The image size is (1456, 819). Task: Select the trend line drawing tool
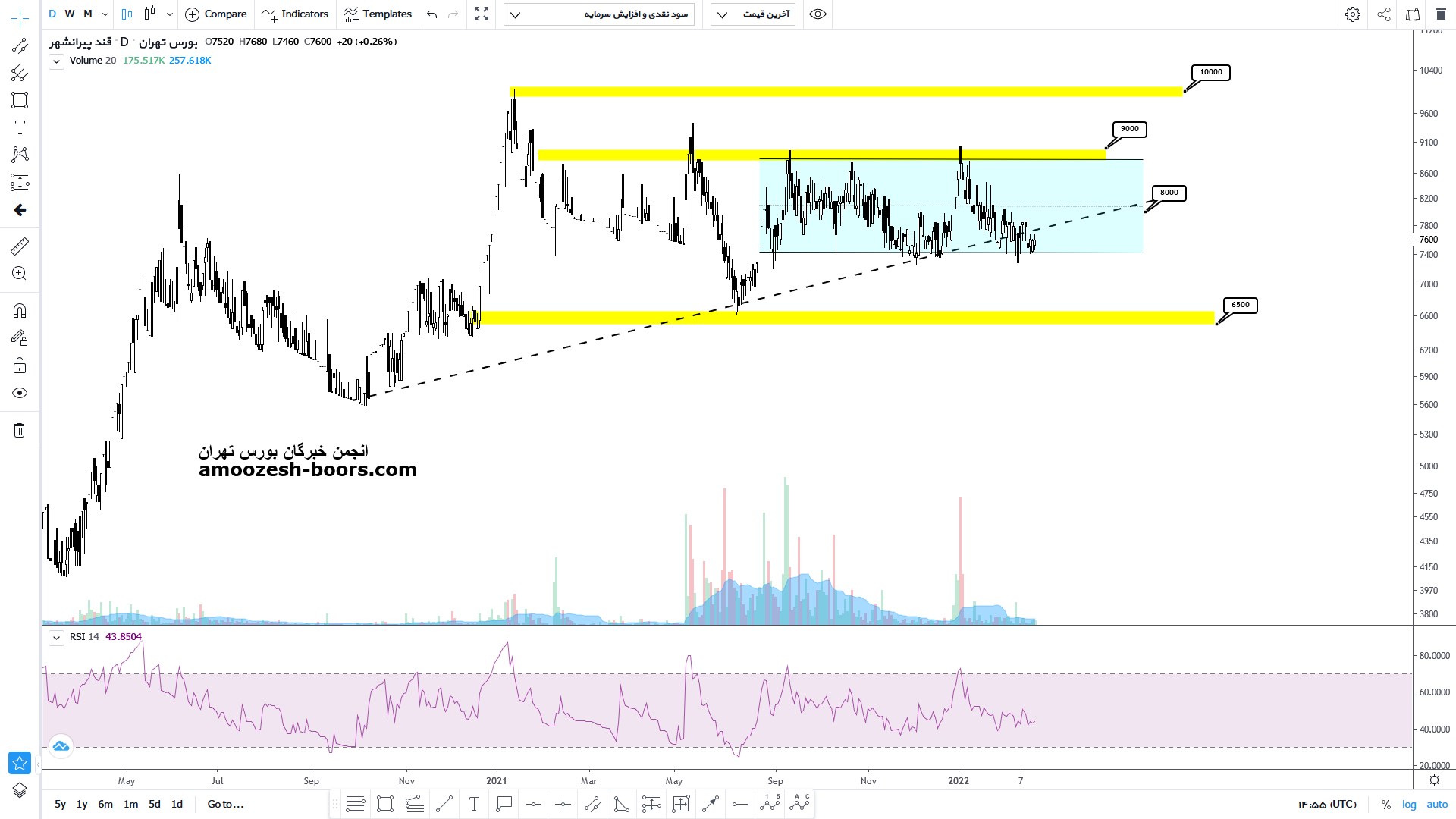tap(20, 46)
